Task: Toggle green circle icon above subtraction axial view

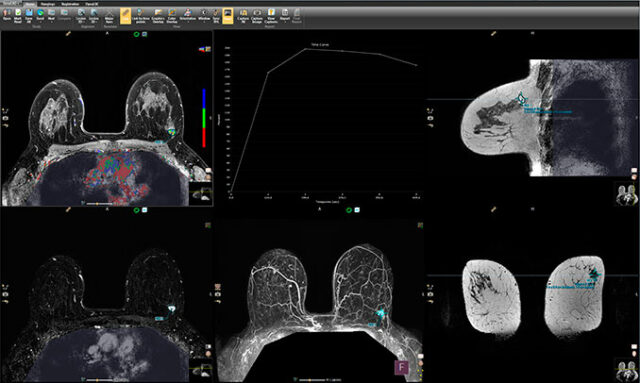Action: coord(136,210)
